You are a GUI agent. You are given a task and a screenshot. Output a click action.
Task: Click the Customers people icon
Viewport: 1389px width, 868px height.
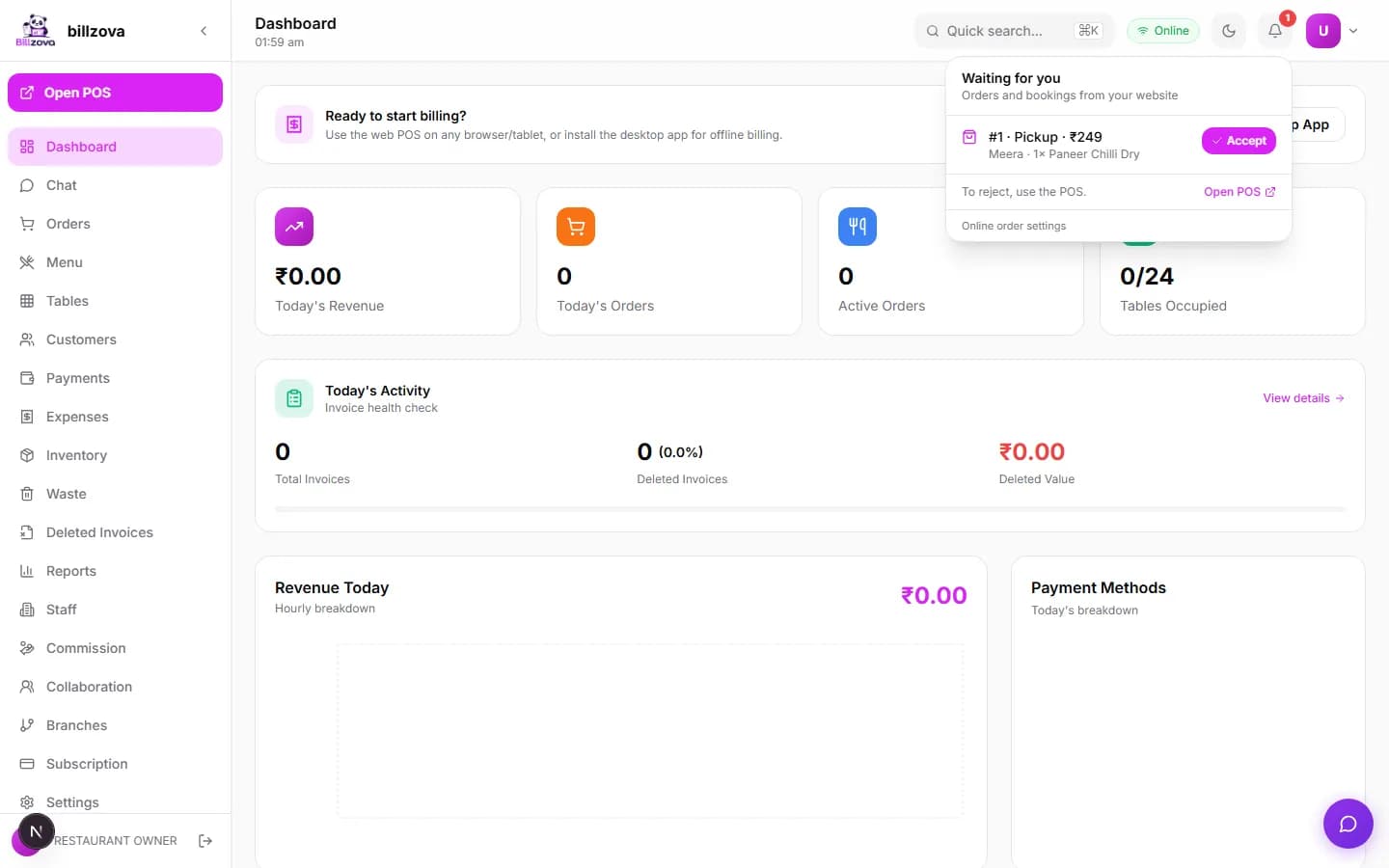27,339
